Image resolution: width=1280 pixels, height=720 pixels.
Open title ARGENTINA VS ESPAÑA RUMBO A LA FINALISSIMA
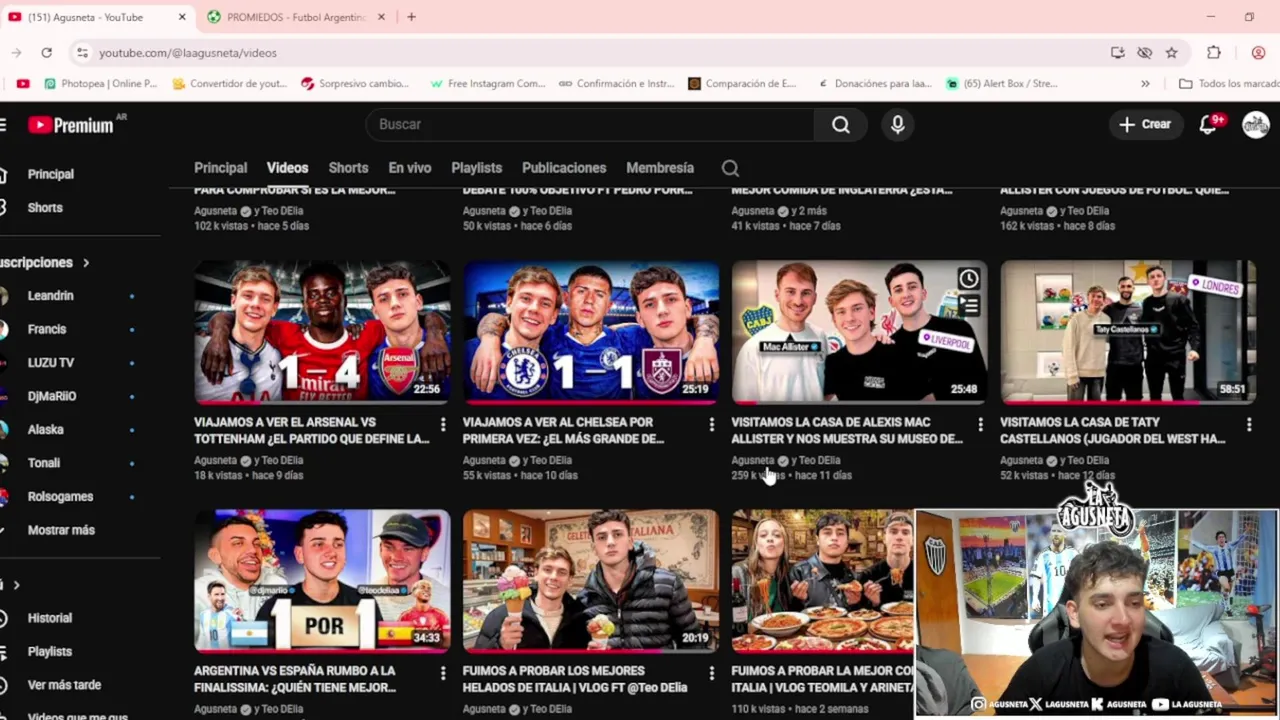(x=296, y=679)
